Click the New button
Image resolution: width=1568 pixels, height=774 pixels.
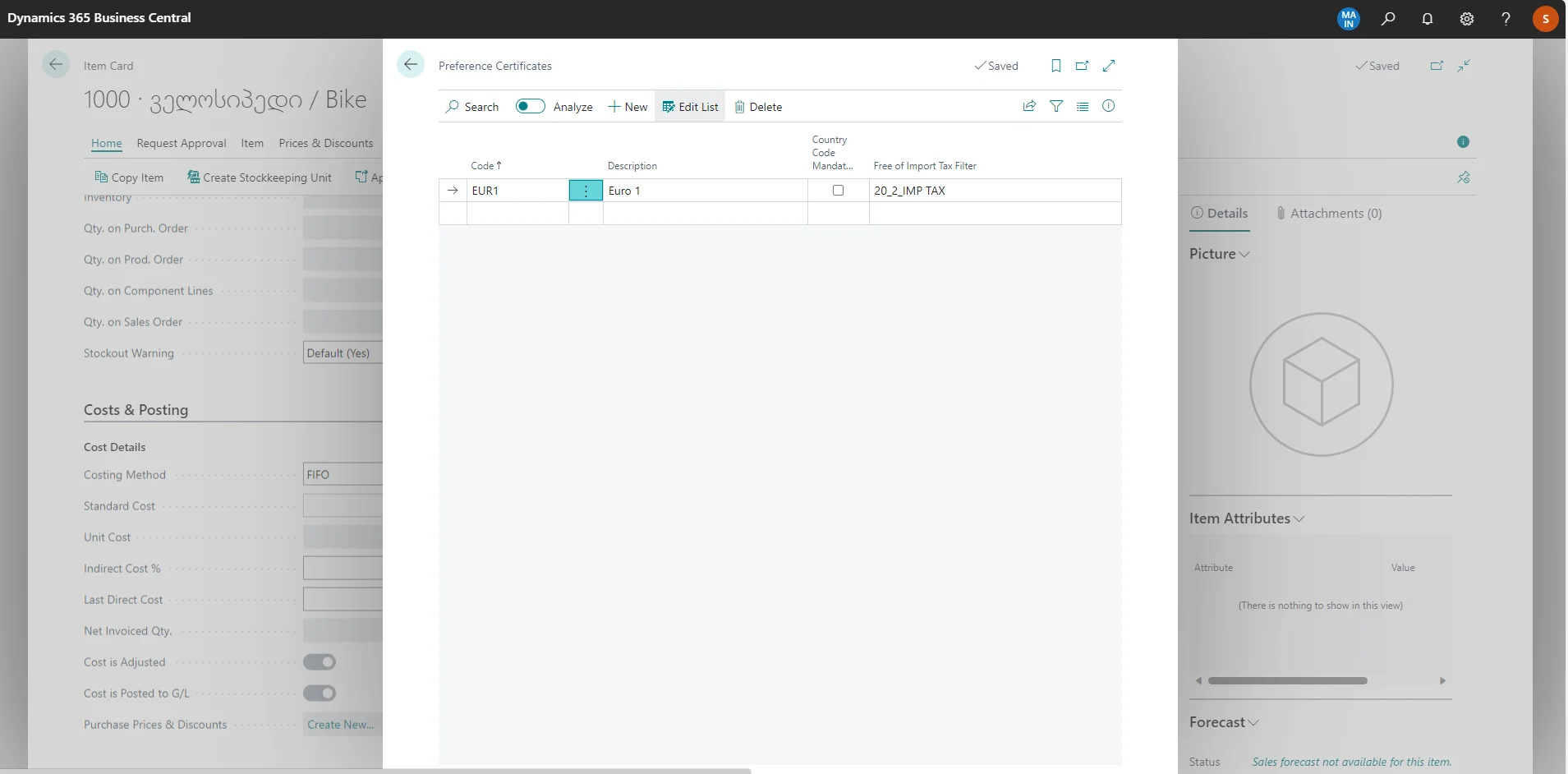click(628, 107)
